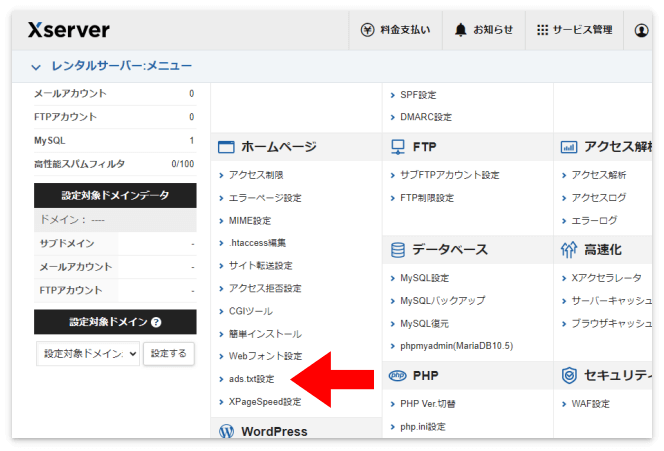This screenshot has width=664, height=451.
Task: Click the database cylinder icon
Action: (x=398, y=250)
